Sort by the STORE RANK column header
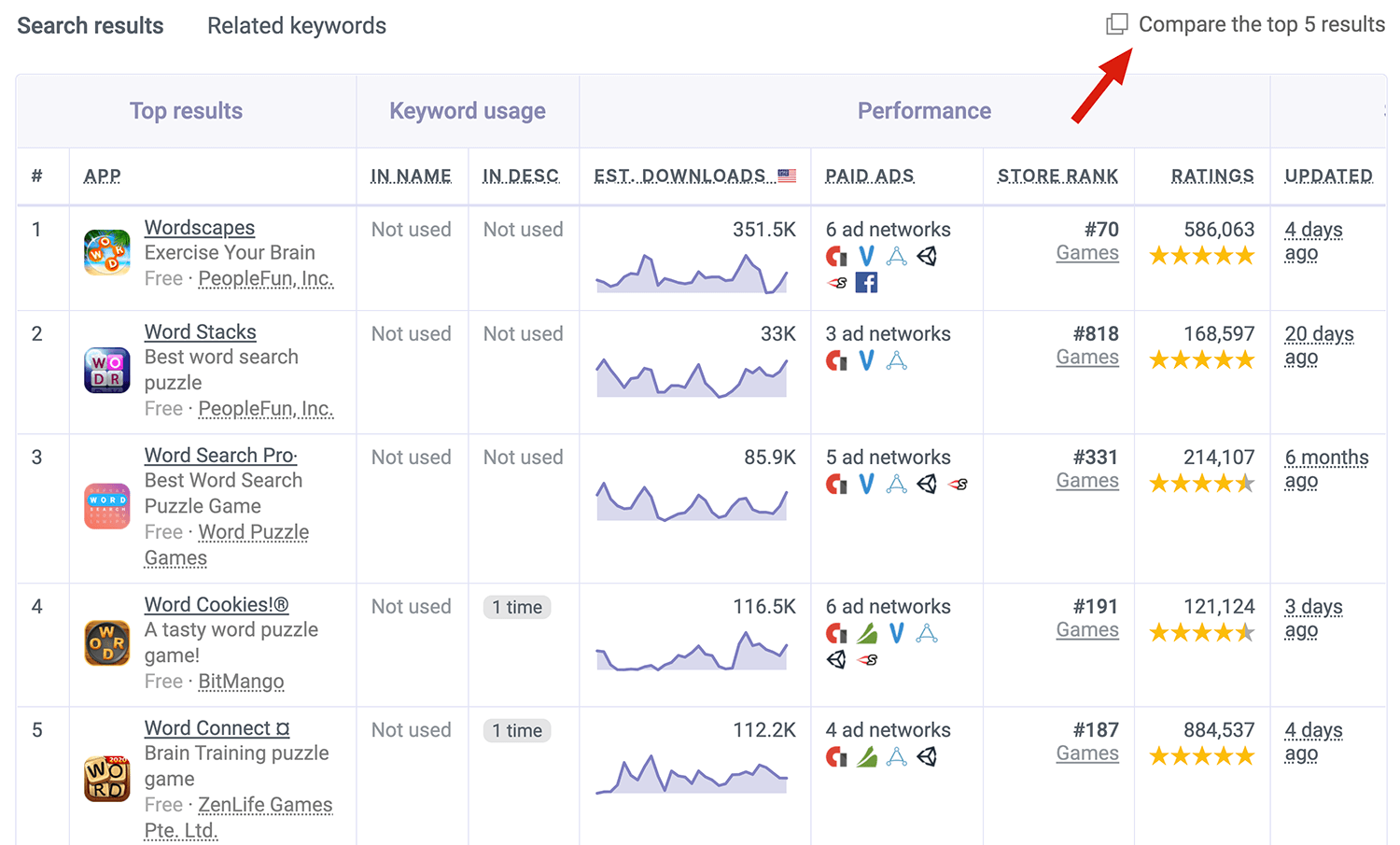 point(1057,176)
